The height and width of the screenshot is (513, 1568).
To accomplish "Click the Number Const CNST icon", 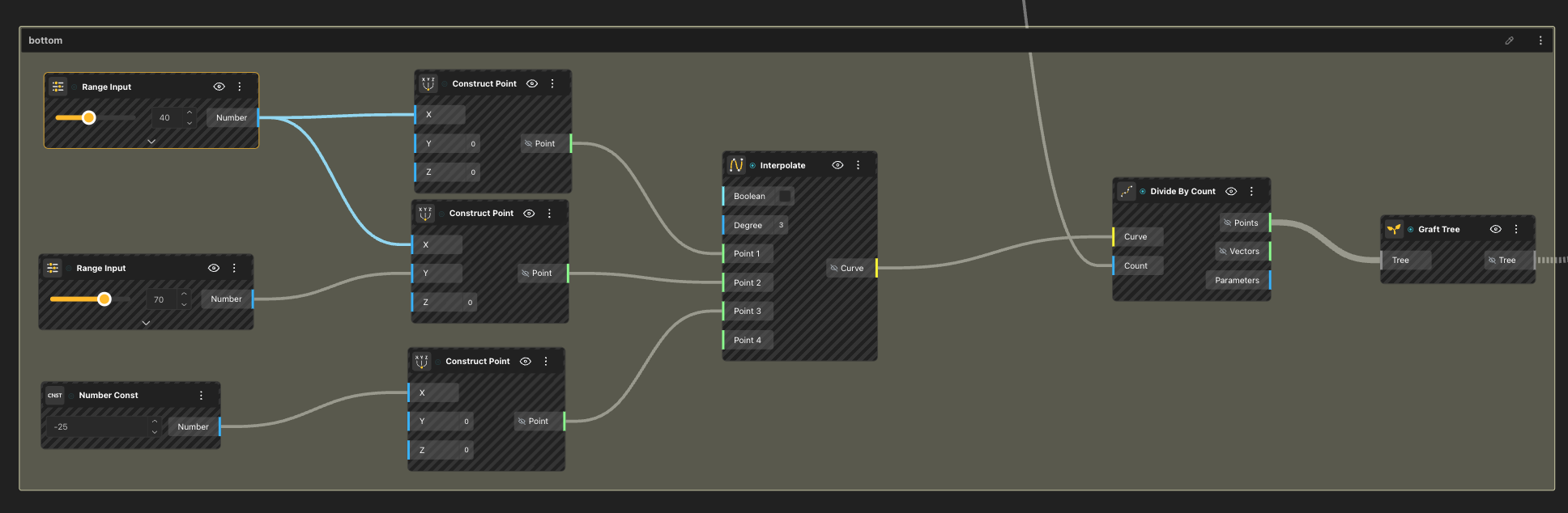I will point(55,396).
